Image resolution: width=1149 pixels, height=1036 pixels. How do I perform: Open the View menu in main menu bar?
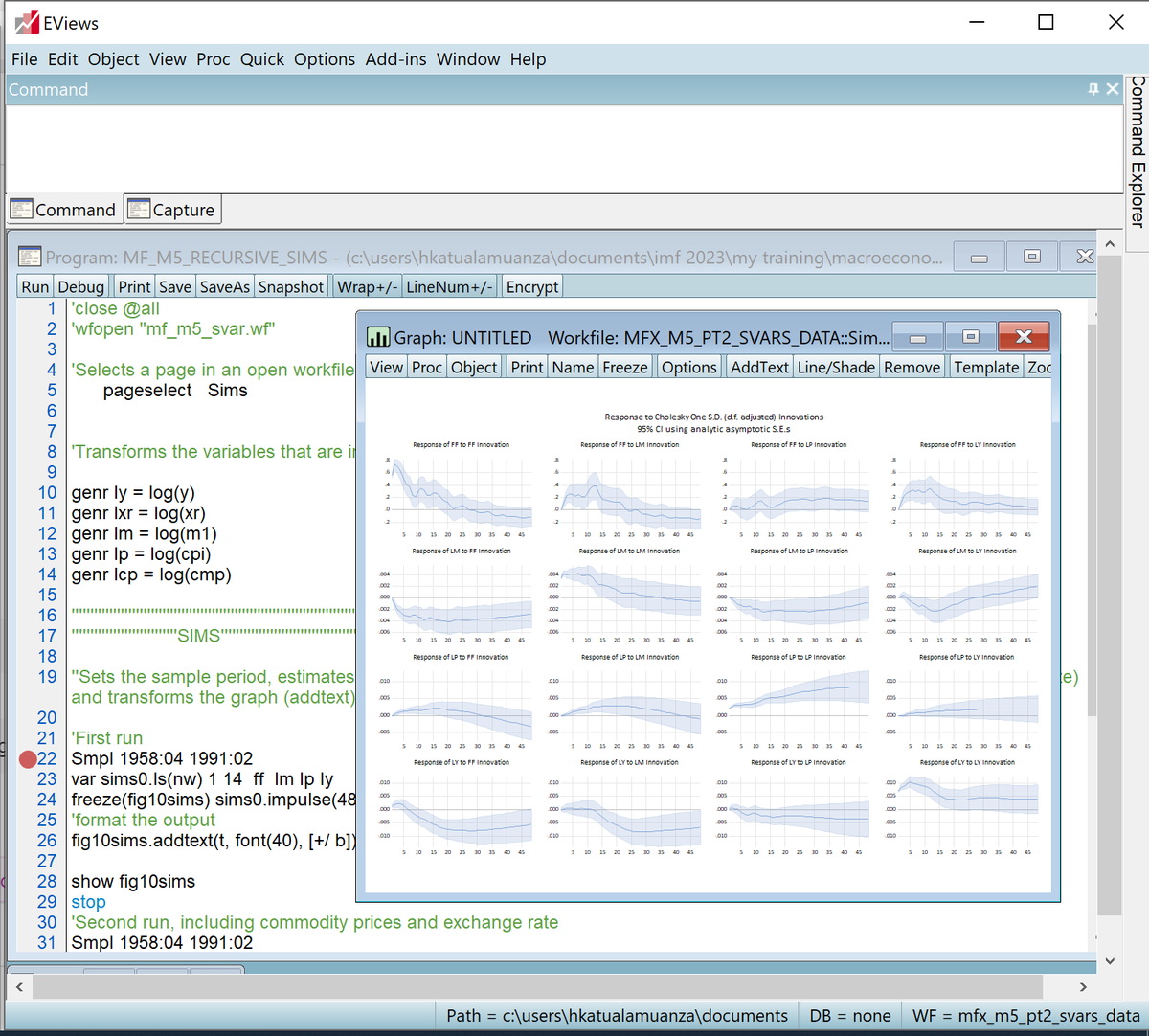[x=168, y=59]
